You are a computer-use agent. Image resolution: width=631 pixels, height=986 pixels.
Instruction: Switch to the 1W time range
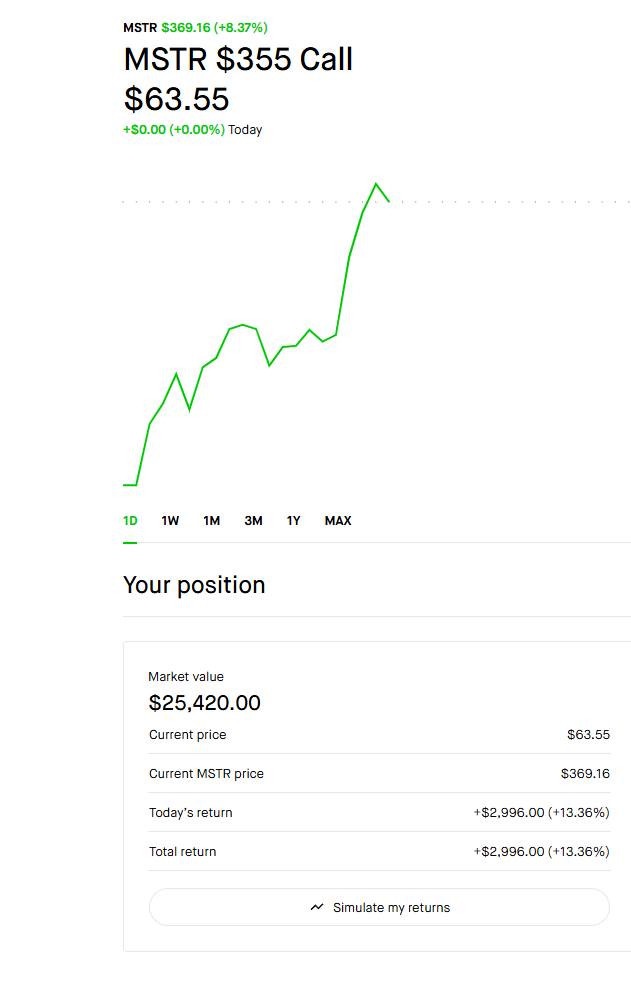(x=169, y=520)
